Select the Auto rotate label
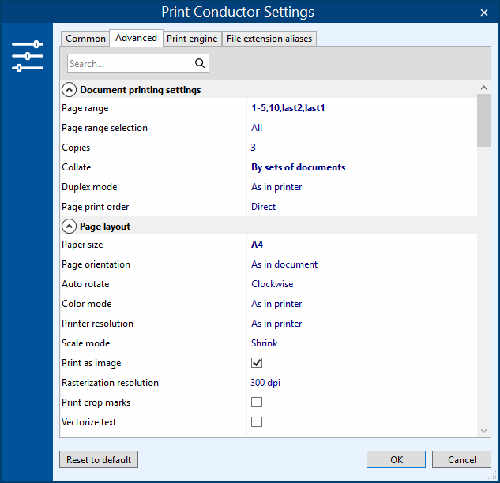The image size is (500, 483). point(85,284)
